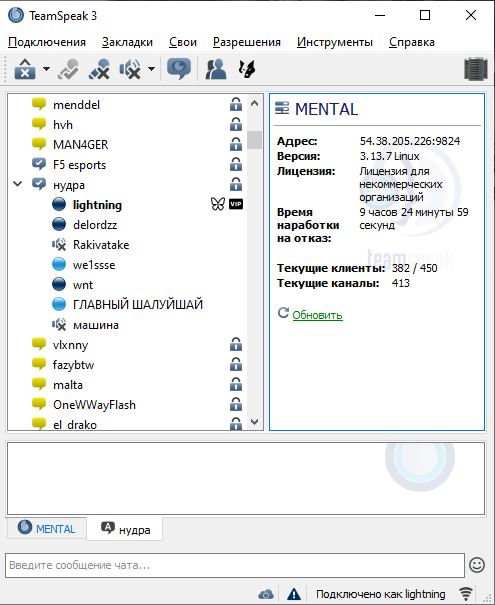Select the hvh channel
Image resolution: width=495 pixels, height=605 pixels.
[x=63, y=125]
